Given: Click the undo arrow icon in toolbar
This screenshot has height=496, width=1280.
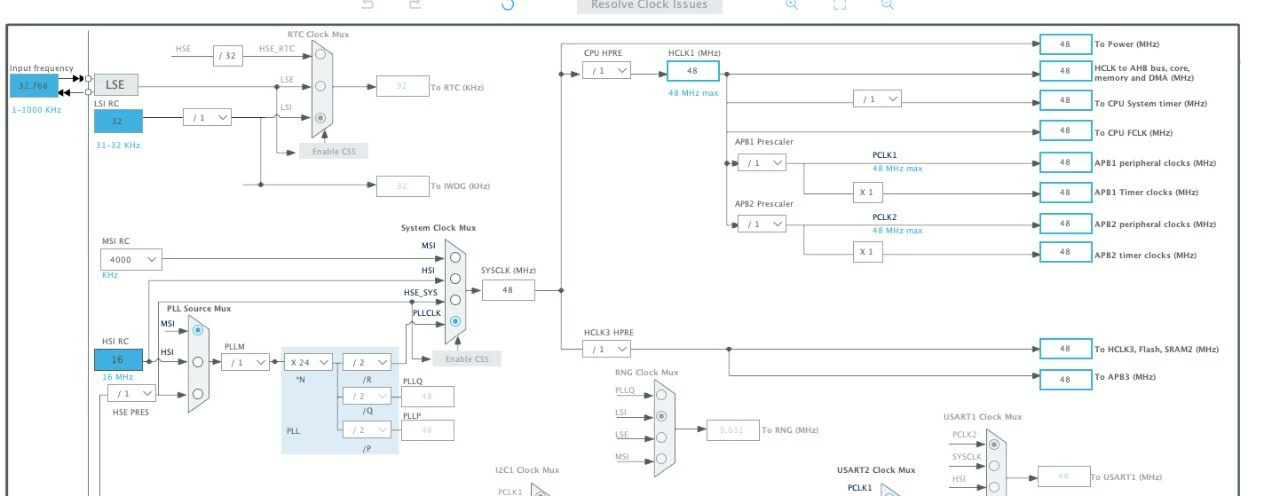Looking at the screenshot, I should tap(368, 4).
